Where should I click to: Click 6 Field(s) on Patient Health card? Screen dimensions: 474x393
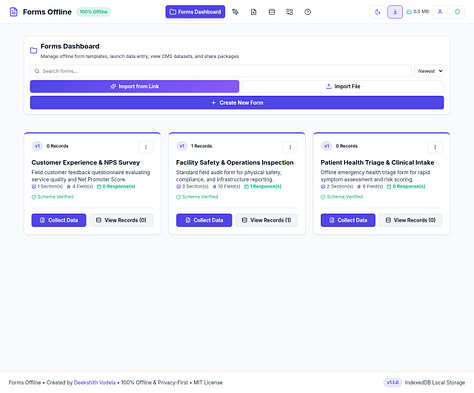tap(370, 187)
